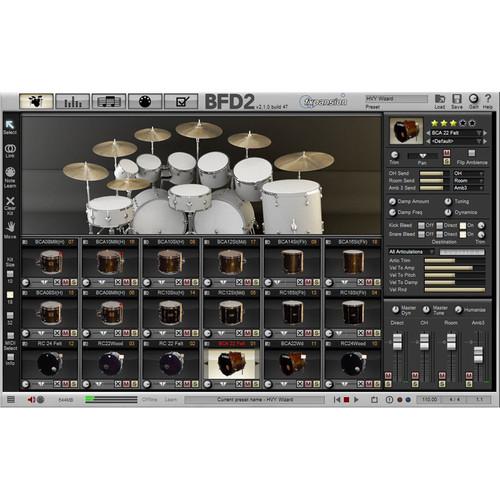Click return-to-start transport button
Image resolution: width=500 pixels, height=500 pixels.
[x=337, y=399]
